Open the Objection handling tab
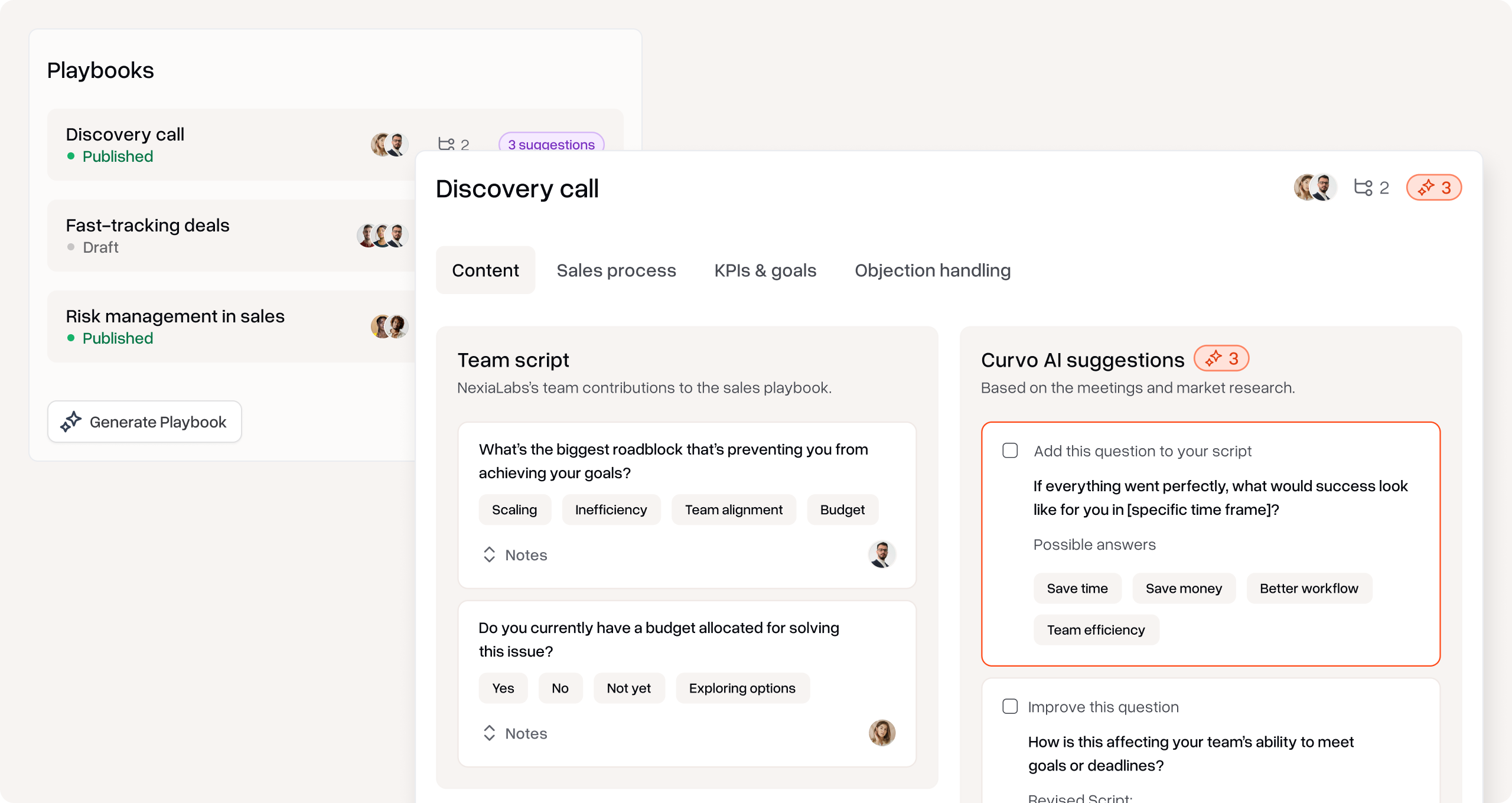This screenshot has width=1512, height=803. [933, 270]
